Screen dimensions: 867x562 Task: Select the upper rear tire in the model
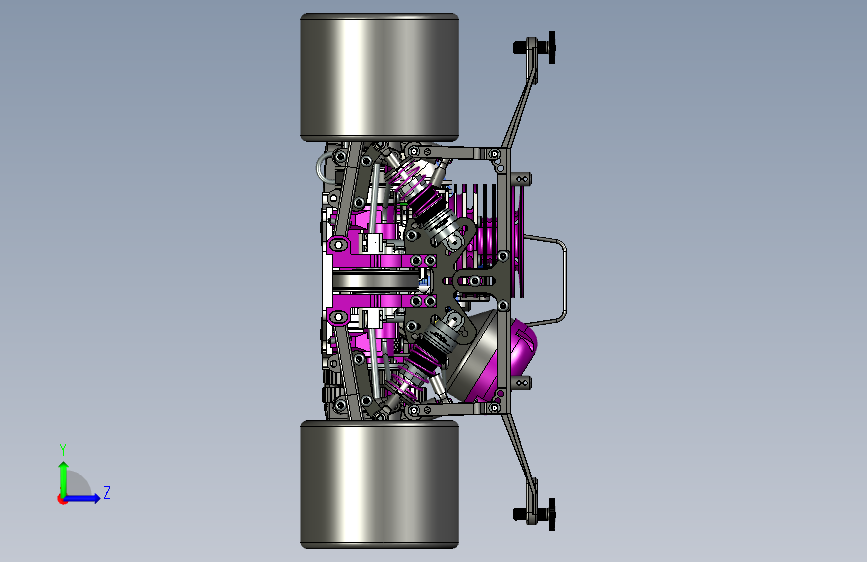coord(379,77)
